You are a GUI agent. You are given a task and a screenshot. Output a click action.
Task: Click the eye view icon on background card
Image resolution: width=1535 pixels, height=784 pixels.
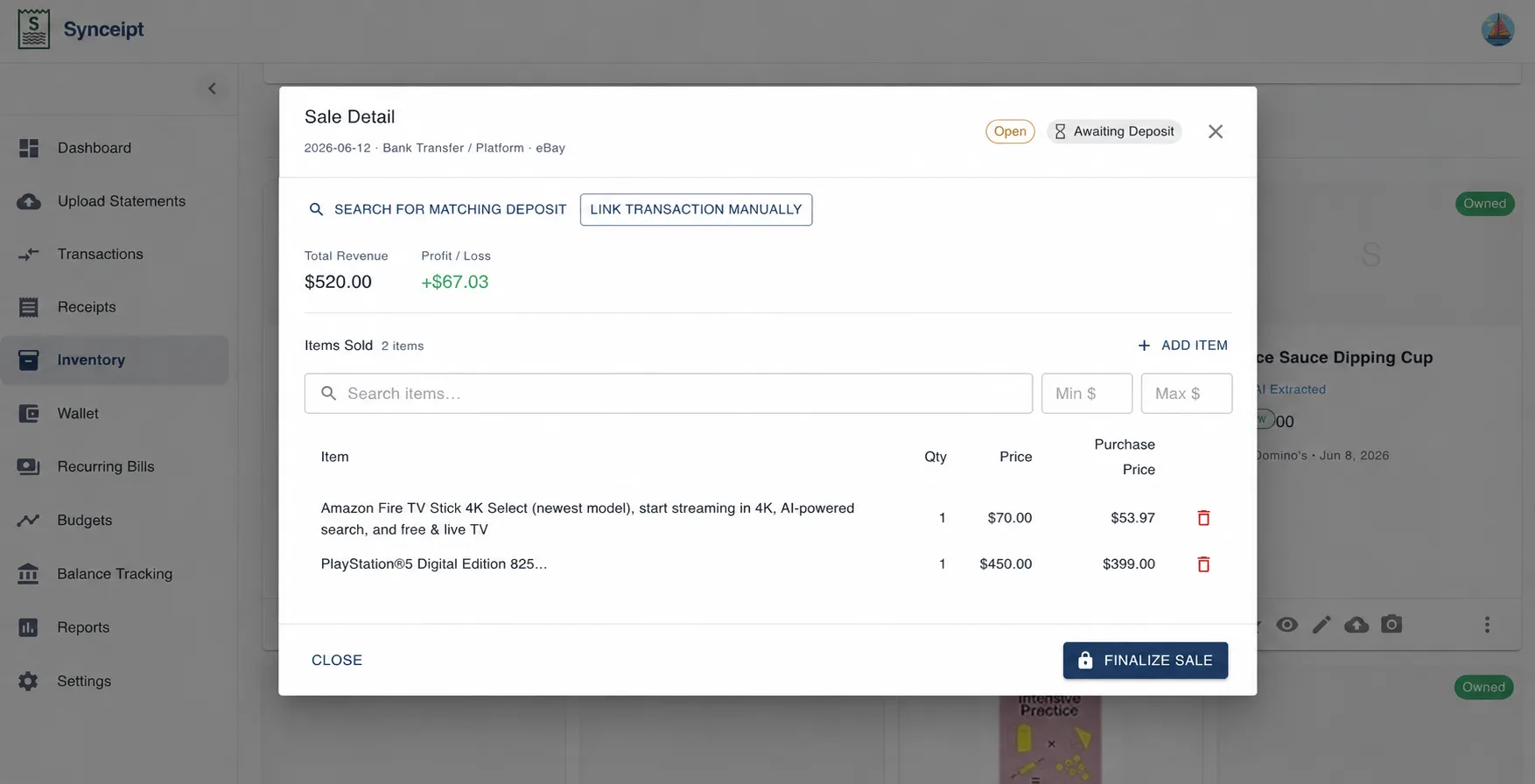[x=1287, y=625]
